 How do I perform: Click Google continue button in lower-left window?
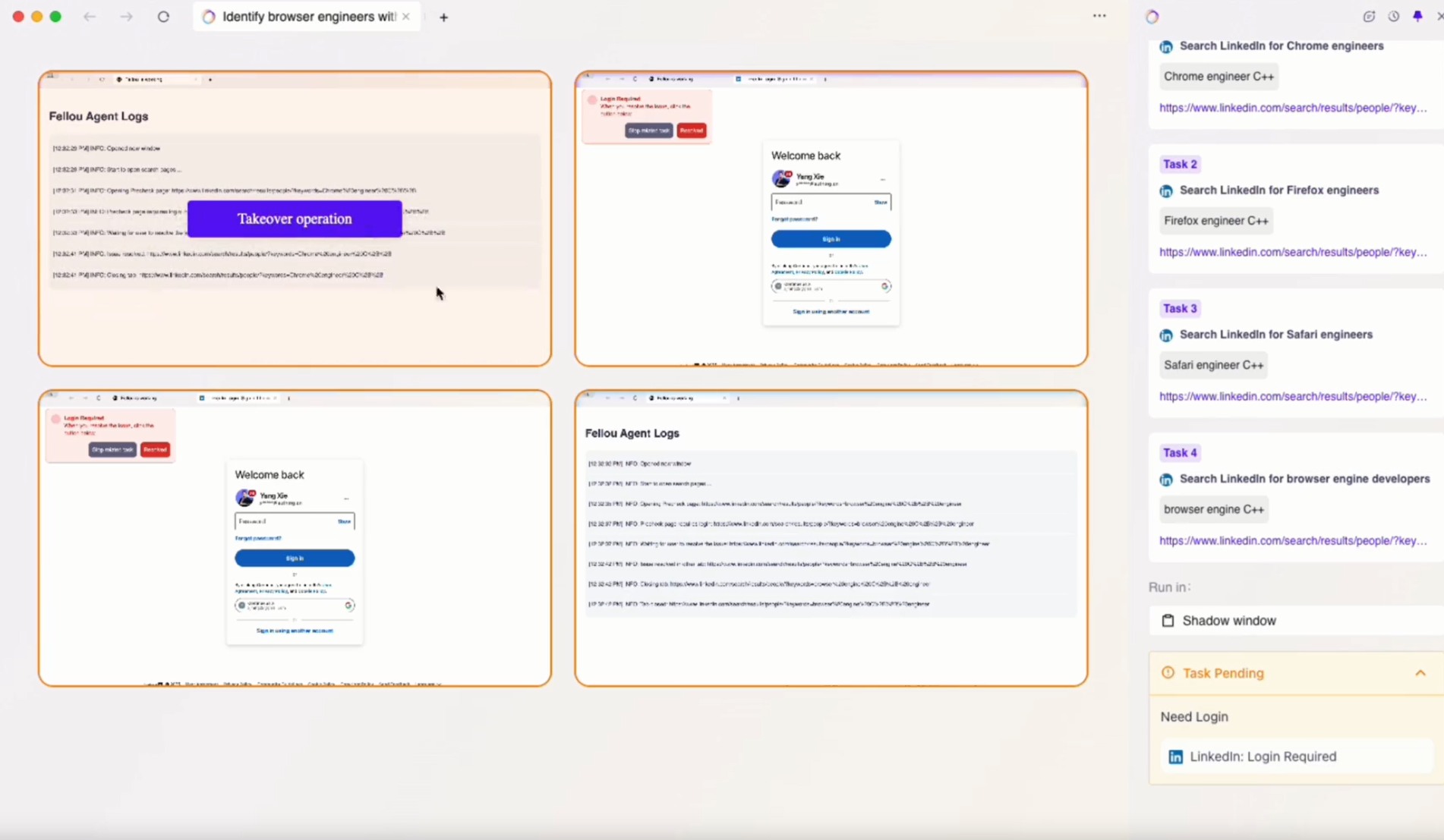pos(295,606)
